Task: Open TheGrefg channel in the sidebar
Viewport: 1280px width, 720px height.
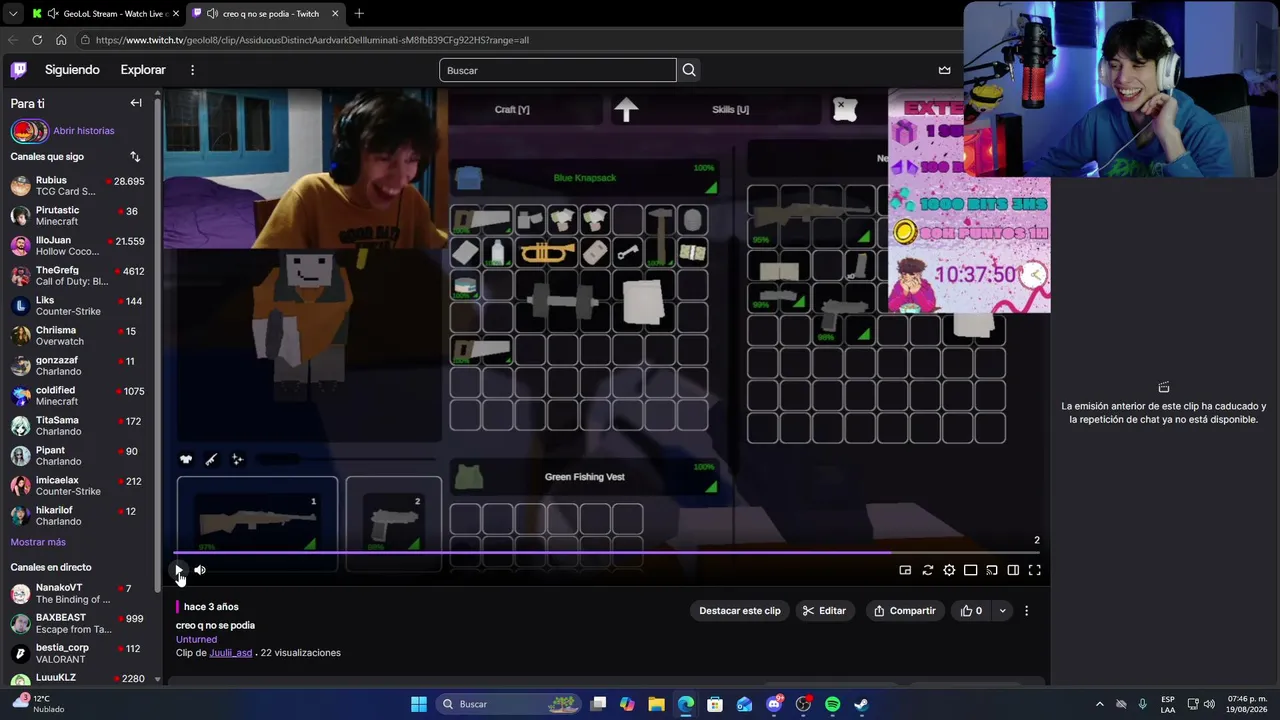Action: pyautogui.click(x=78, y=276)
